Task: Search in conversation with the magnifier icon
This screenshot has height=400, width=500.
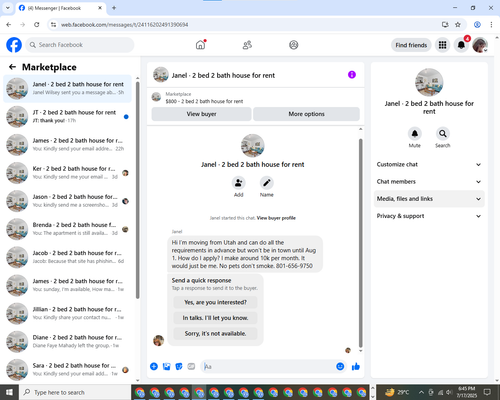Action: (x=443, y=134)
